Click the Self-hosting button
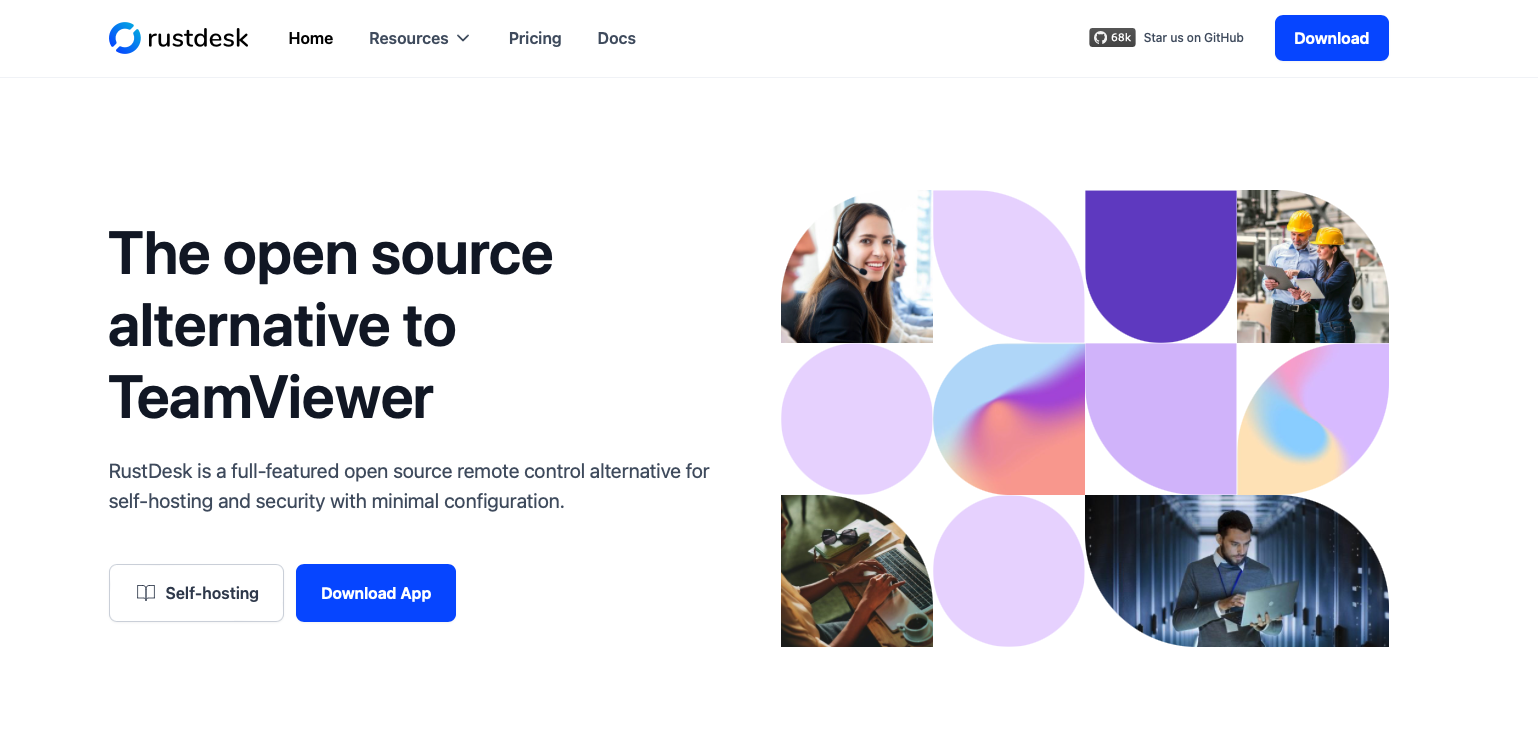This screenshot has height=751, width=1538. pyautogui.click(x=196, y=593)
